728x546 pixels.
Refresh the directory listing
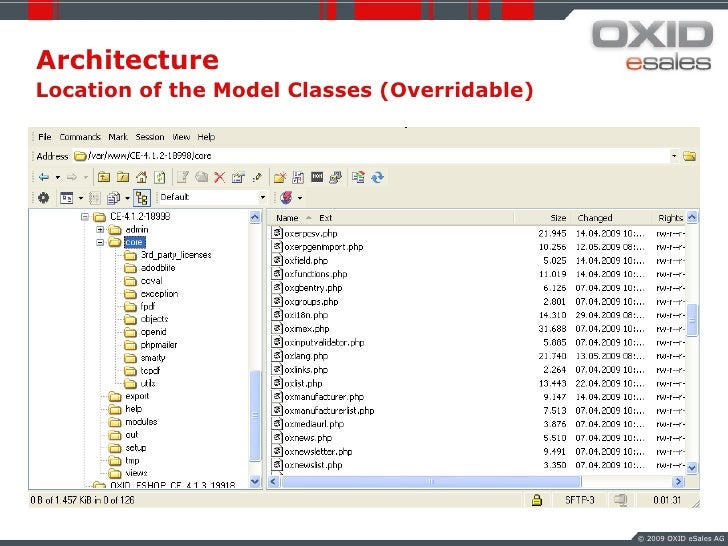click(160, 177)
